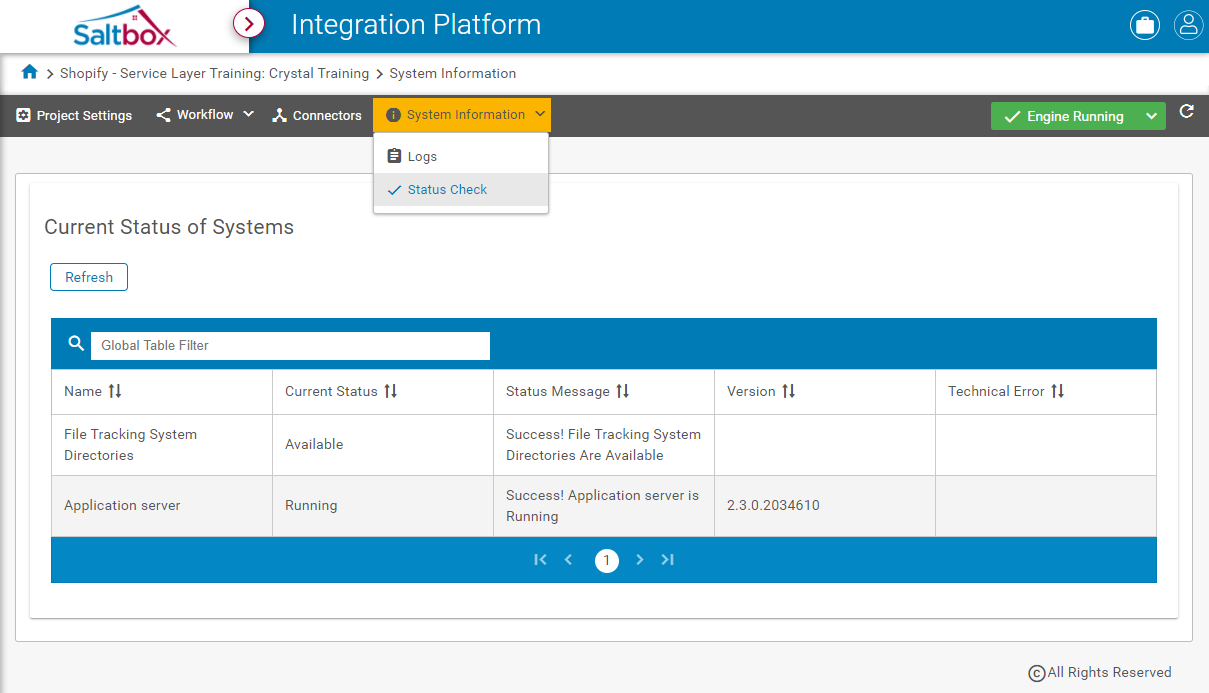This screenshot has width=1209, height=693.
Task: Click the All Rights Reserved footer text
Action: click(1109, 672)
